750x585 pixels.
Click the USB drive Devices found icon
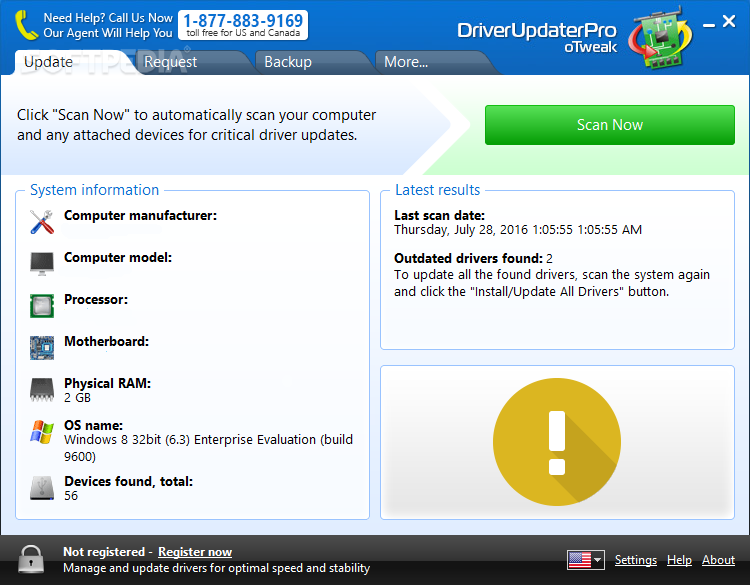[x=42, y=488]
